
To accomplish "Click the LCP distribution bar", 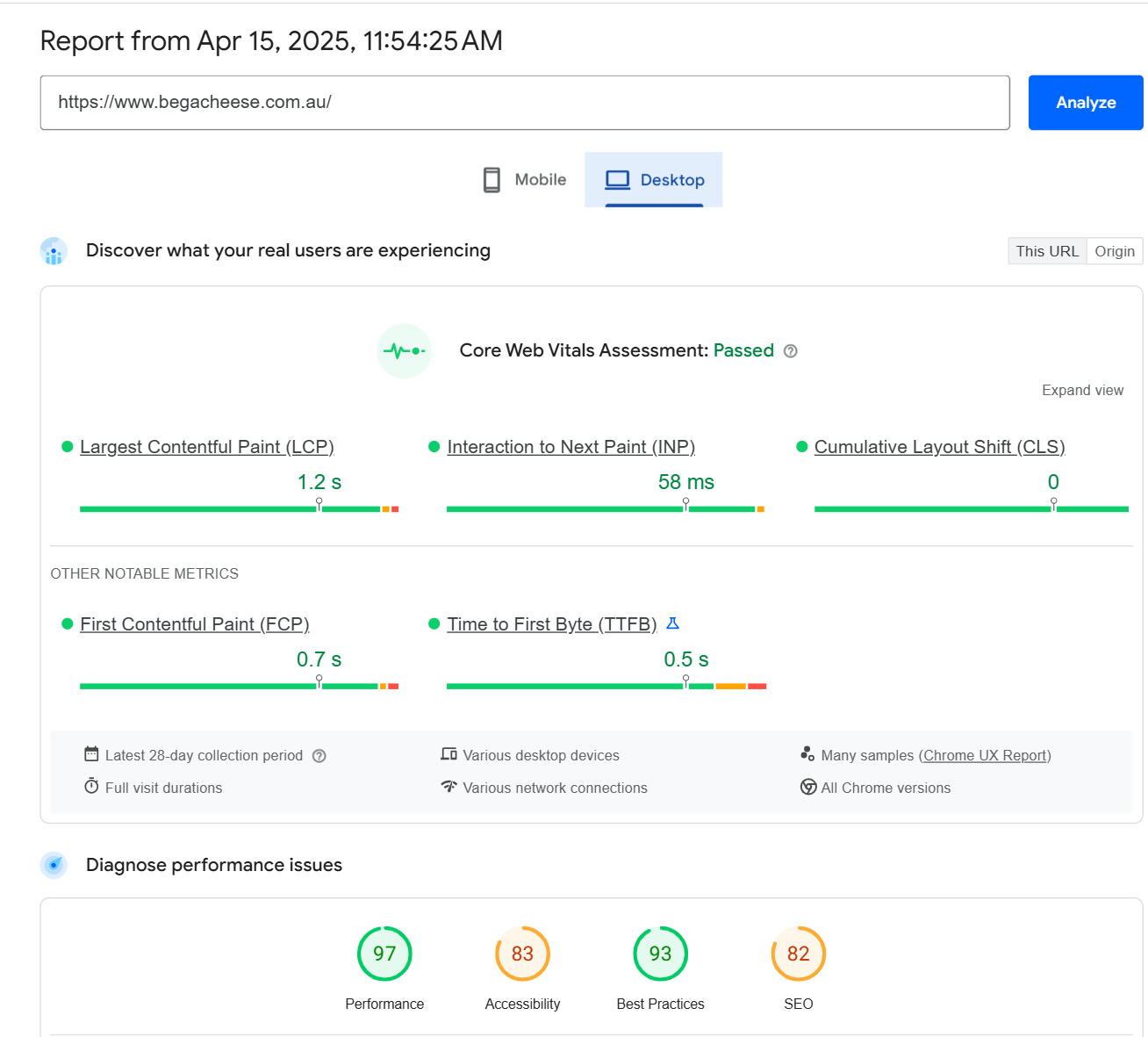I will coord(240,509).
